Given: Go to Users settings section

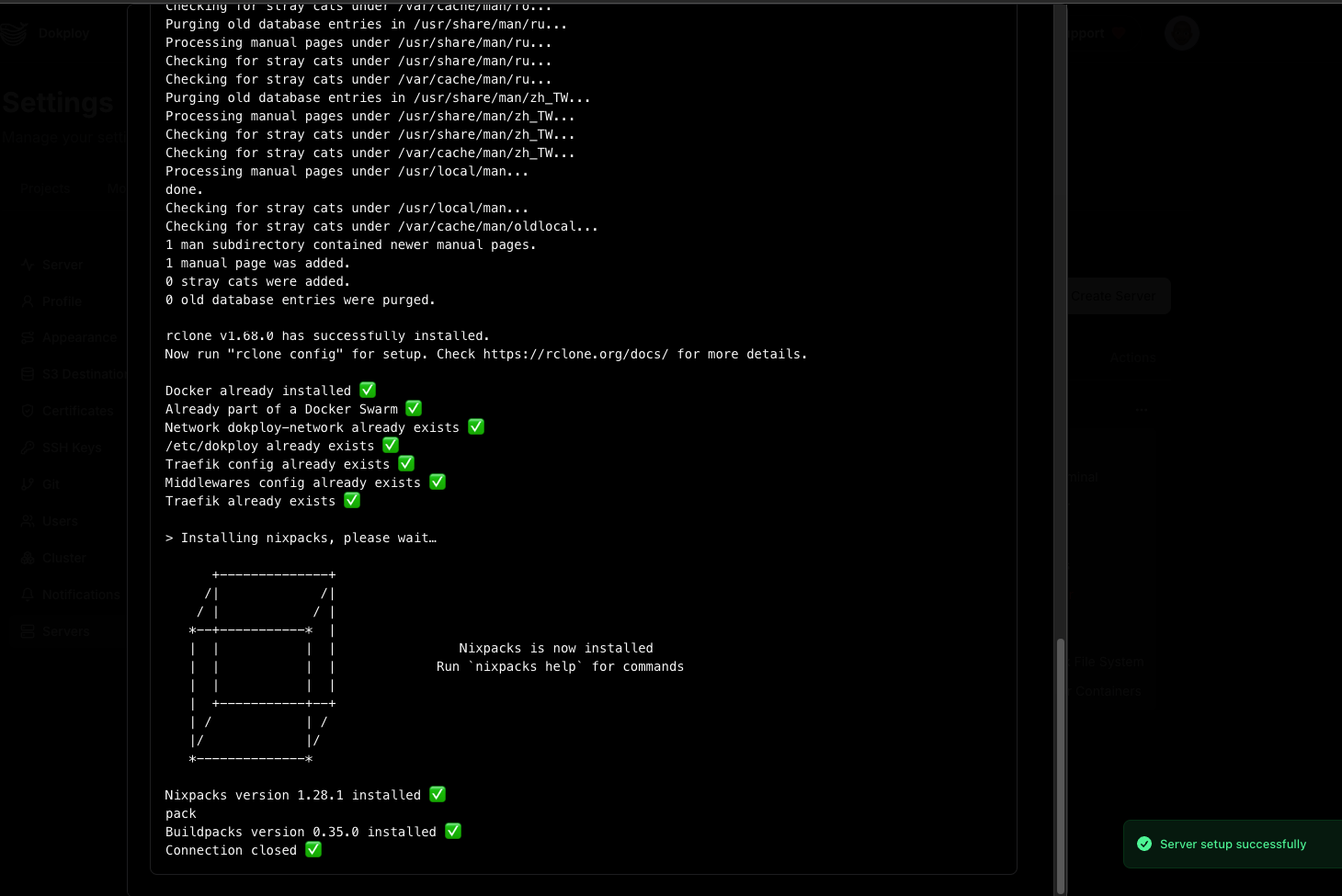Looking at the screenshot, I should tap(60, 521).
